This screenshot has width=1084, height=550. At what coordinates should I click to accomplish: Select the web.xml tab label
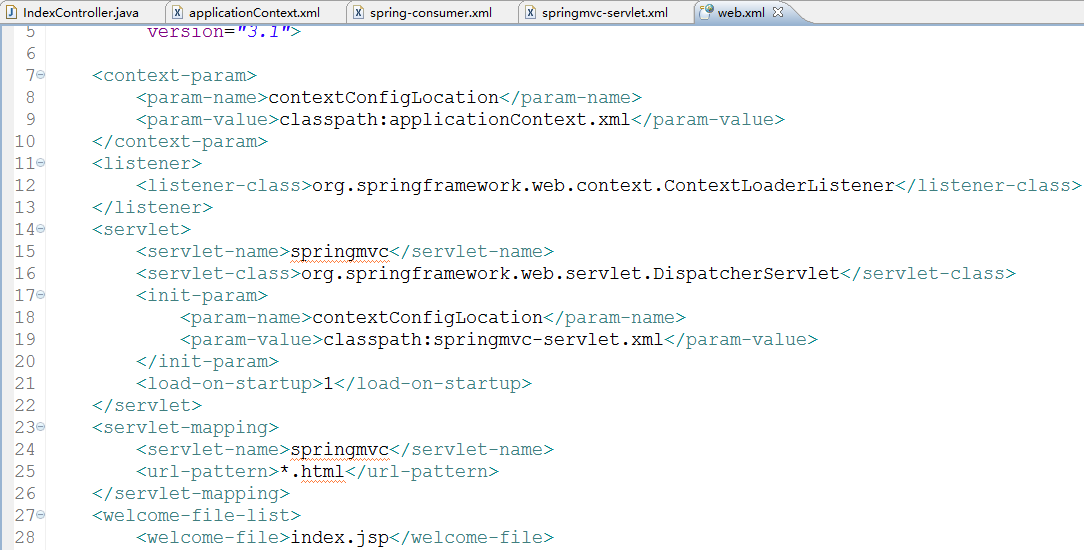741,12
